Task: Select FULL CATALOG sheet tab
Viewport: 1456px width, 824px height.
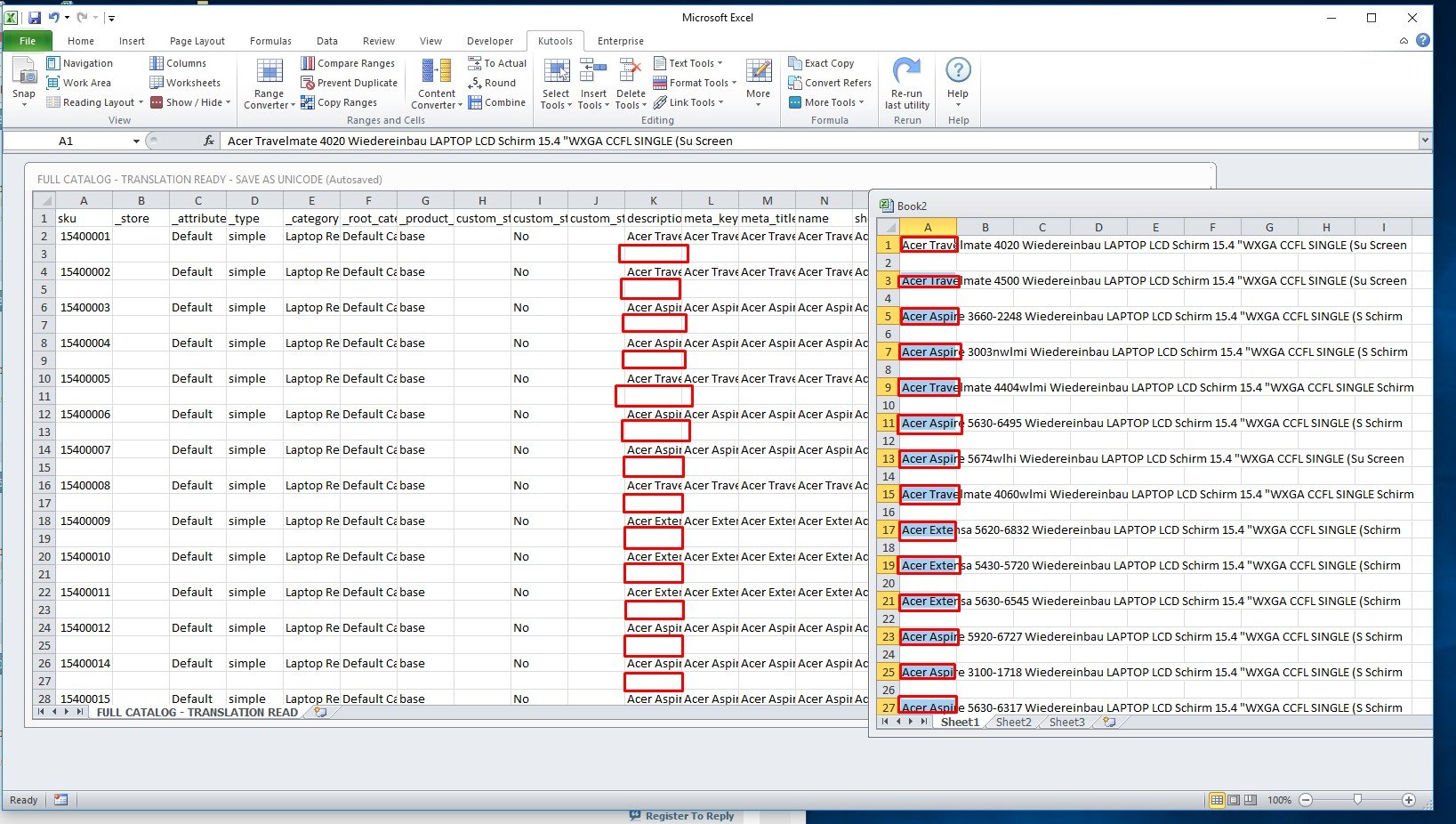Action: coord(197,712)
